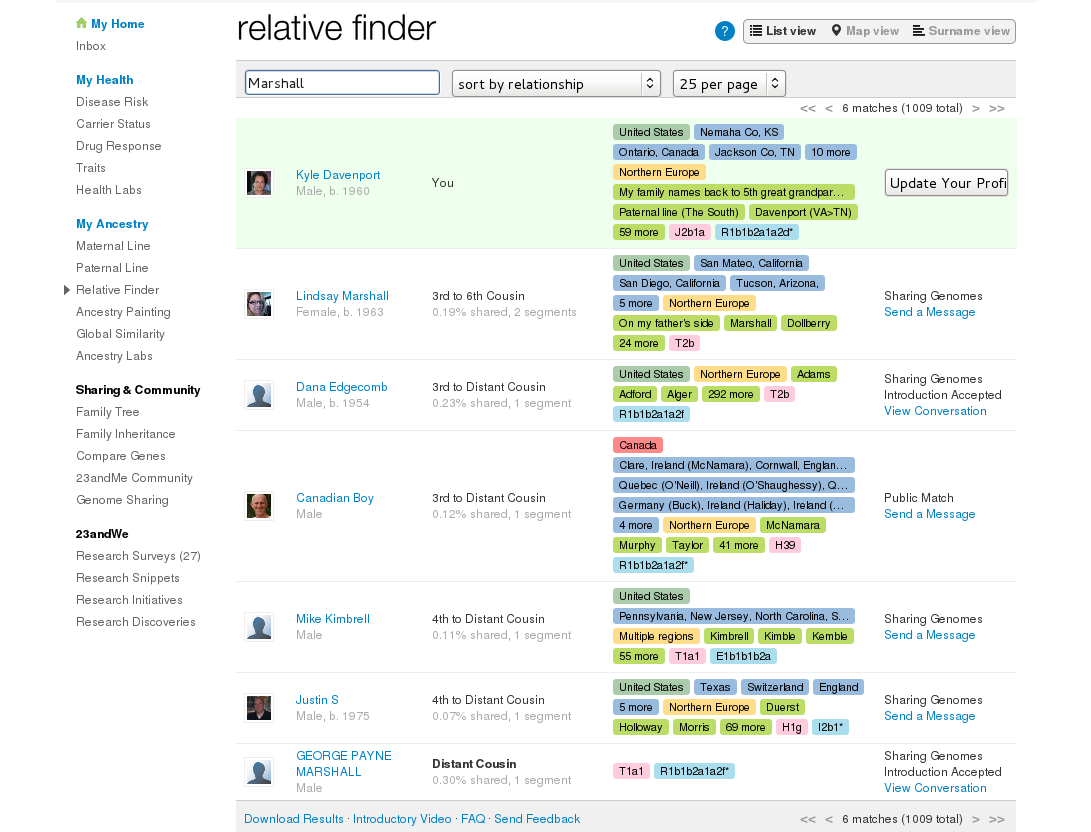Go to first page using bottom << arrows
1091x832 pixels.
pos(807,819)
